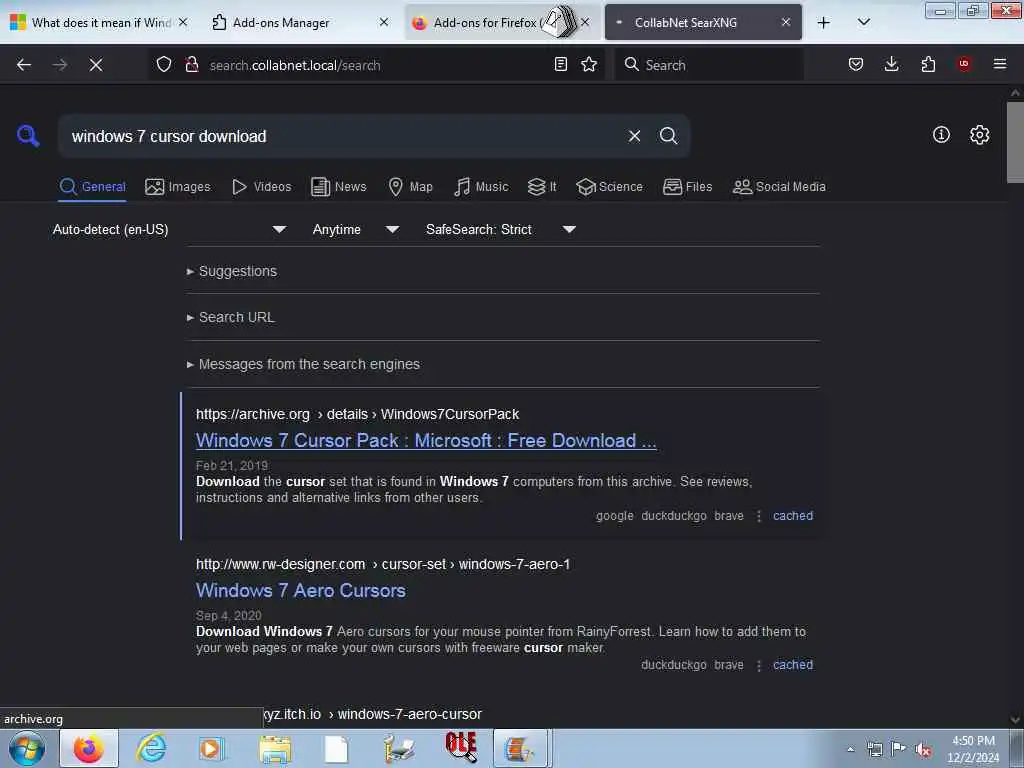Expand Messages from the search engines
This screenshot has width=1024, height=768.
pos(303,364)
